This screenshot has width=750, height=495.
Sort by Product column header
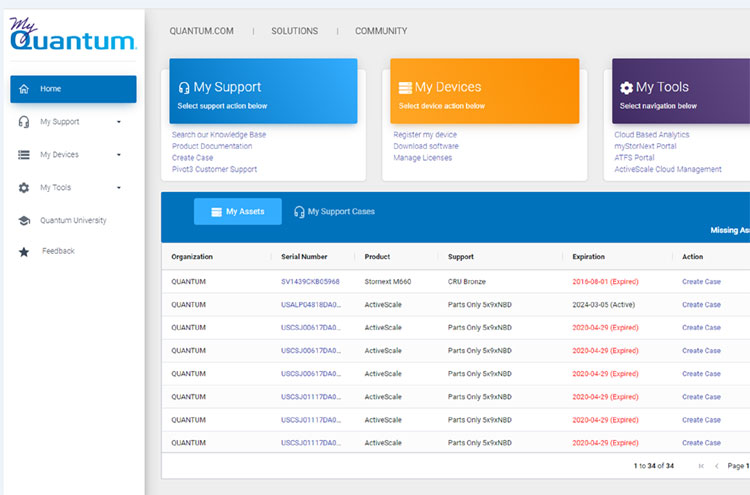(377, 257)
